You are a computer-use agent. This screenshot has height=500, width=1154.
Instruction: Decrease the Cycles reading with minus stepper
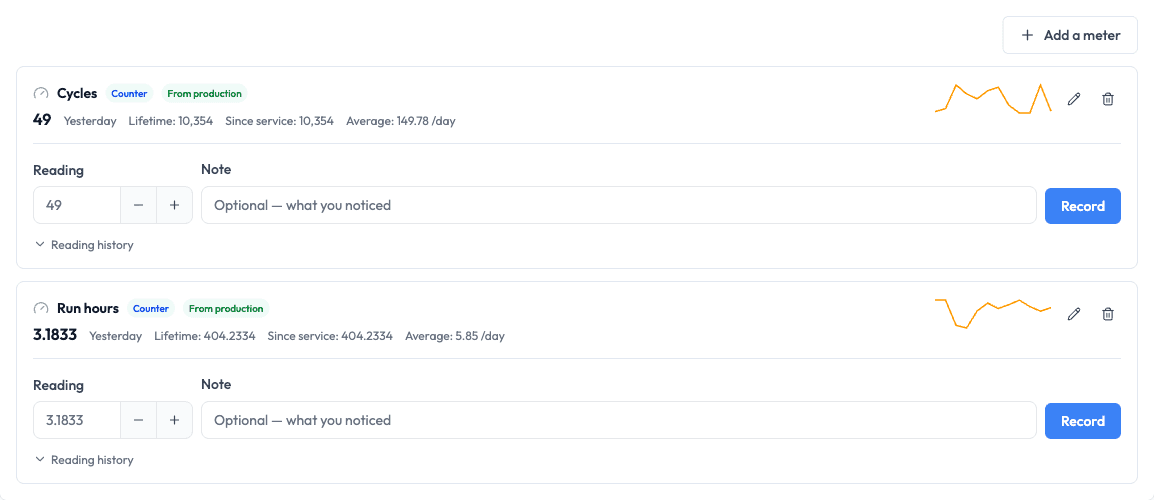click(138, 205)
